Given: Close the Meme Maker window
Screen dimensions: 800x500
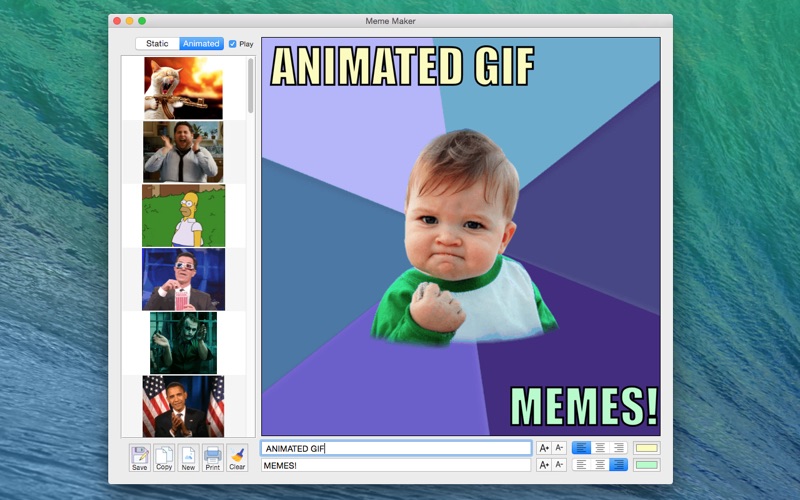Looking at the screenshot, I should (117, 21).
